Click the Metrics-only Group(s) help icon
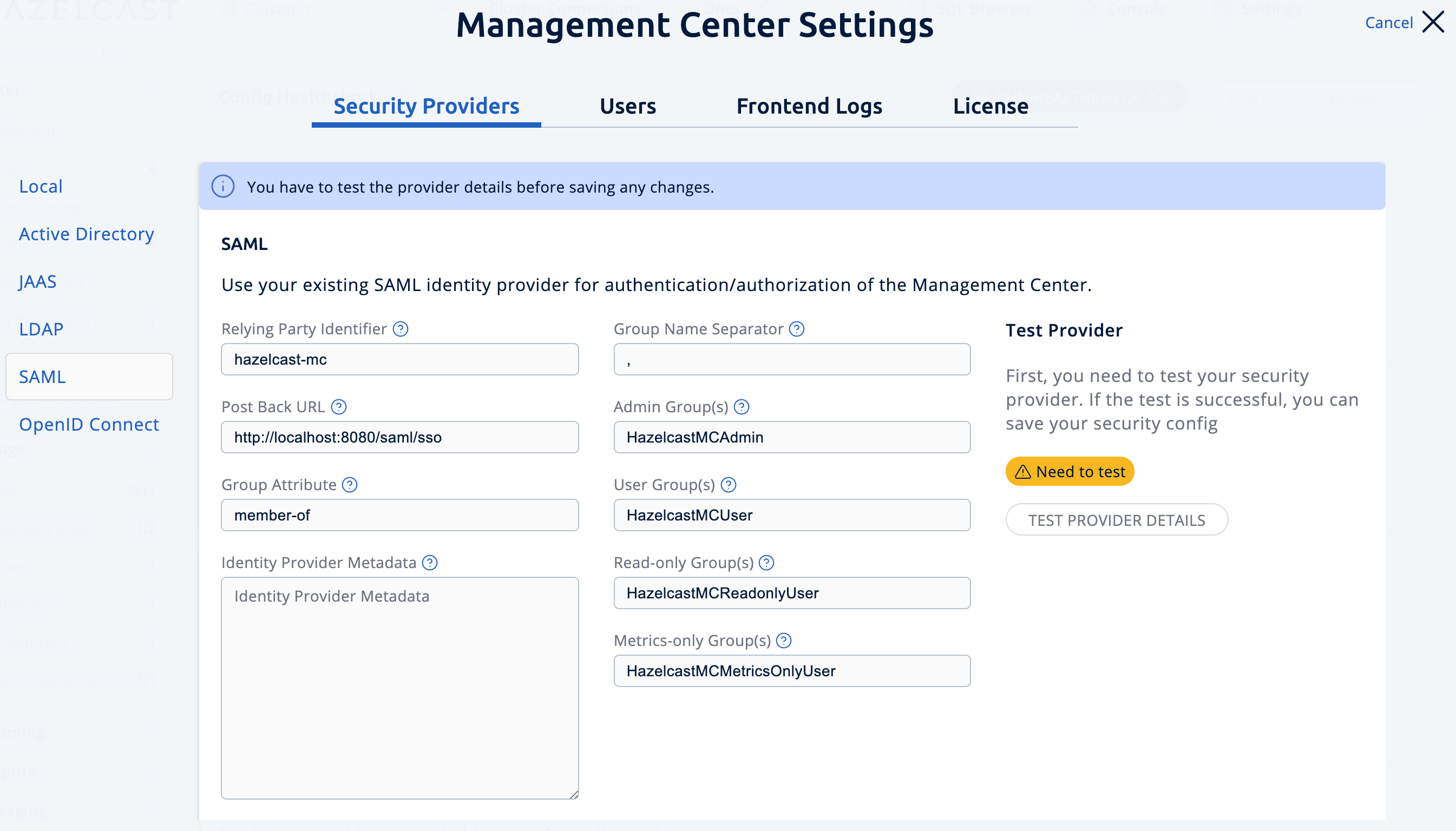This screenshot has height=831, width=1456. pos(784,641)
